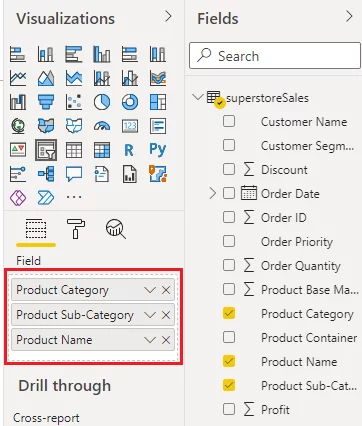This screenshot has width=362, height=426.
Task: Select the ArcGIS Maps visual
Action: coord(158,174)
